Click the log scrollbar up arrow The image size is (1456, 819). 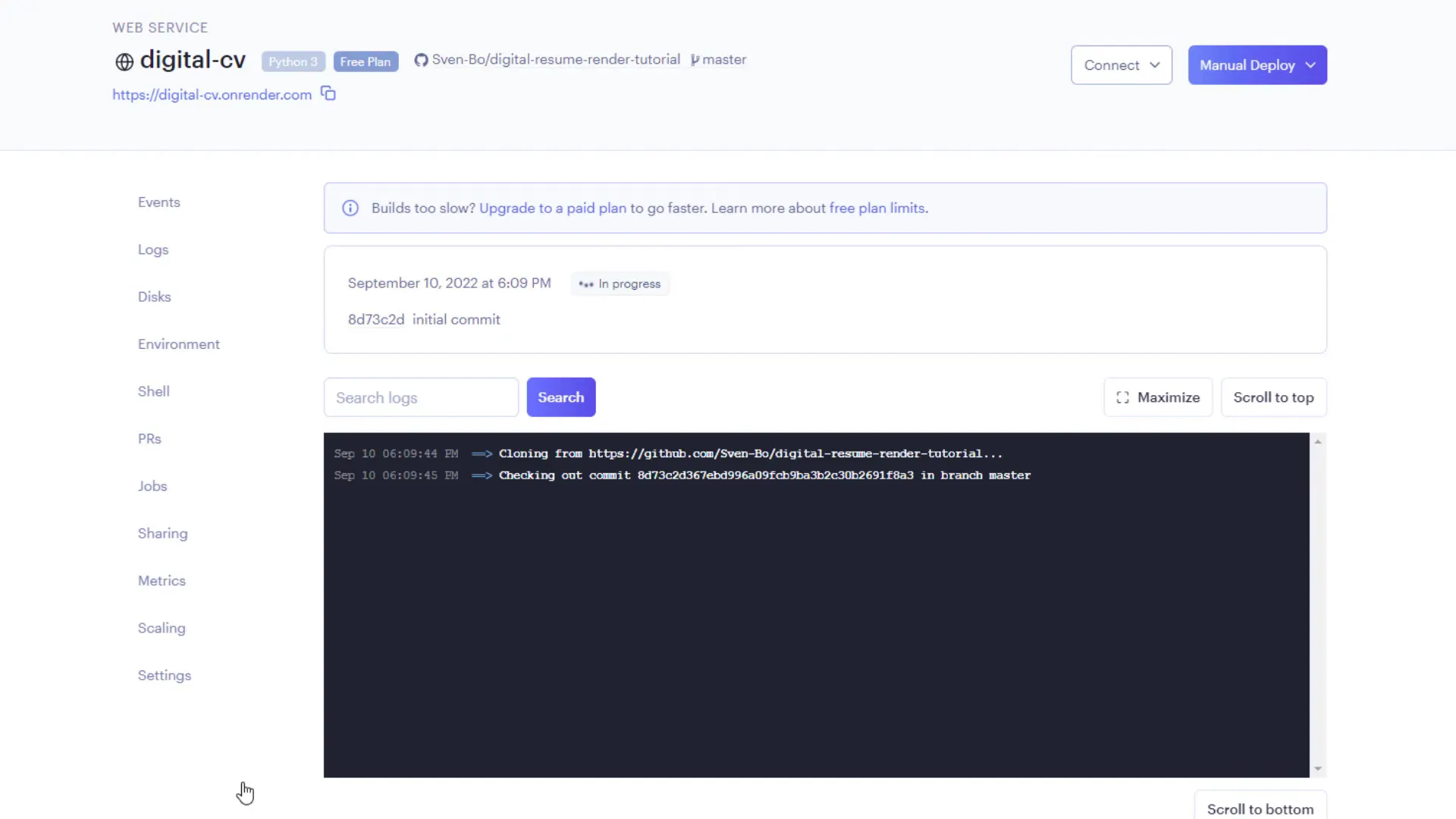1318,441
